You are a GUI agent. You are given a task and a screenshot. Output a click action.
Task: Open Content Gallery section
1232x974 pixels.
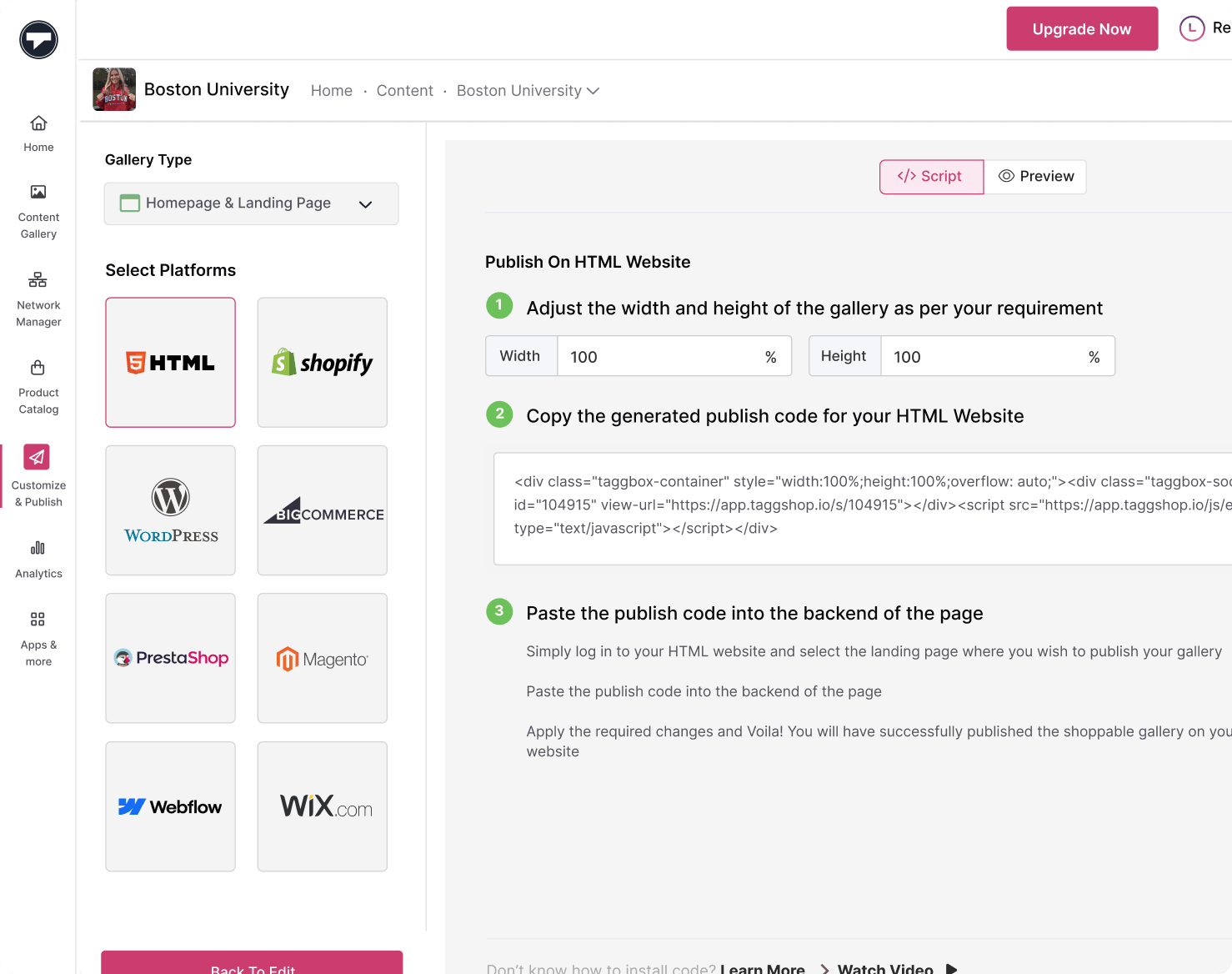[38, 213]
